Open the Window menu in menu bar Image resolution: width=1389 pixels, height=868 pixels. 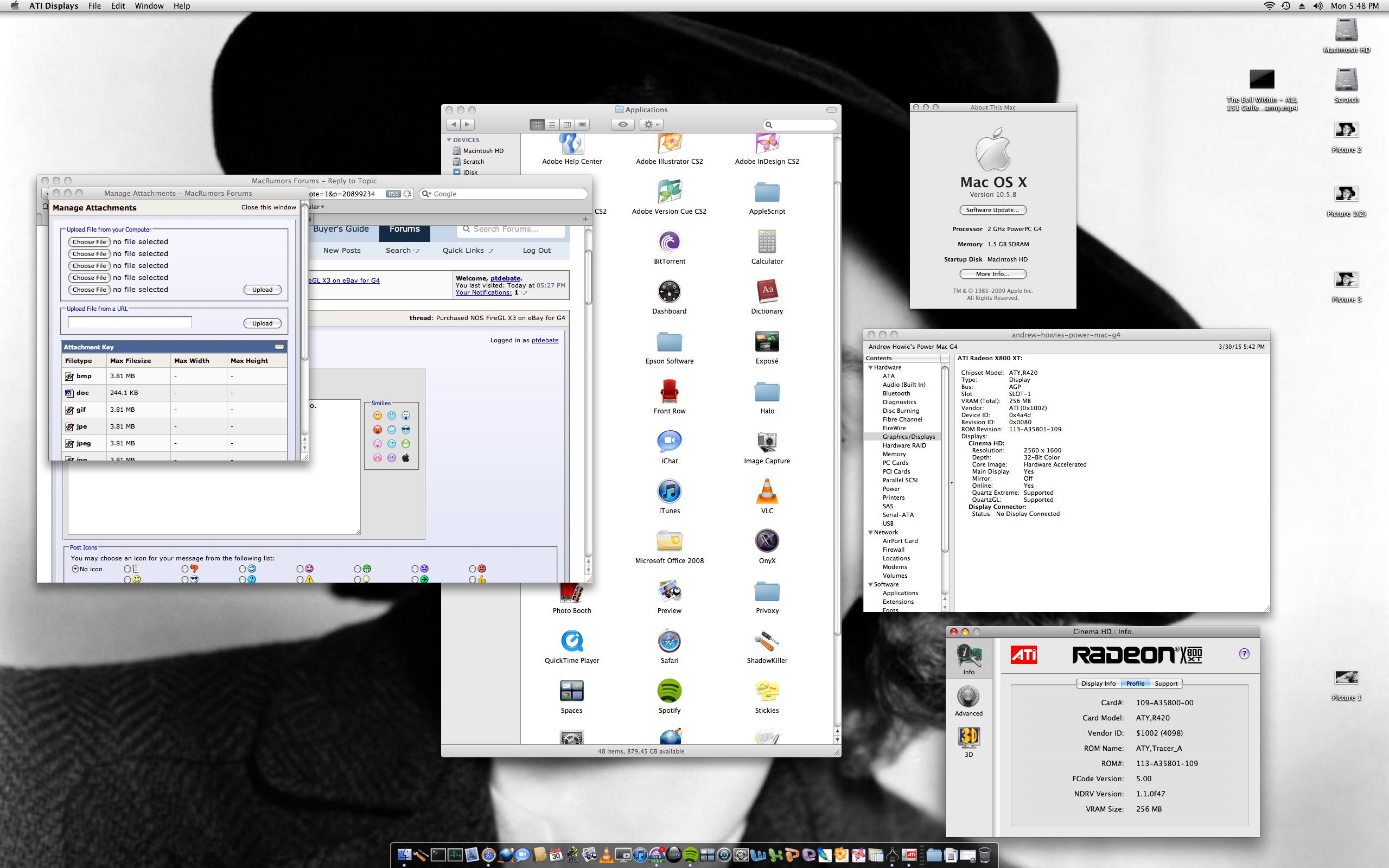149,6
